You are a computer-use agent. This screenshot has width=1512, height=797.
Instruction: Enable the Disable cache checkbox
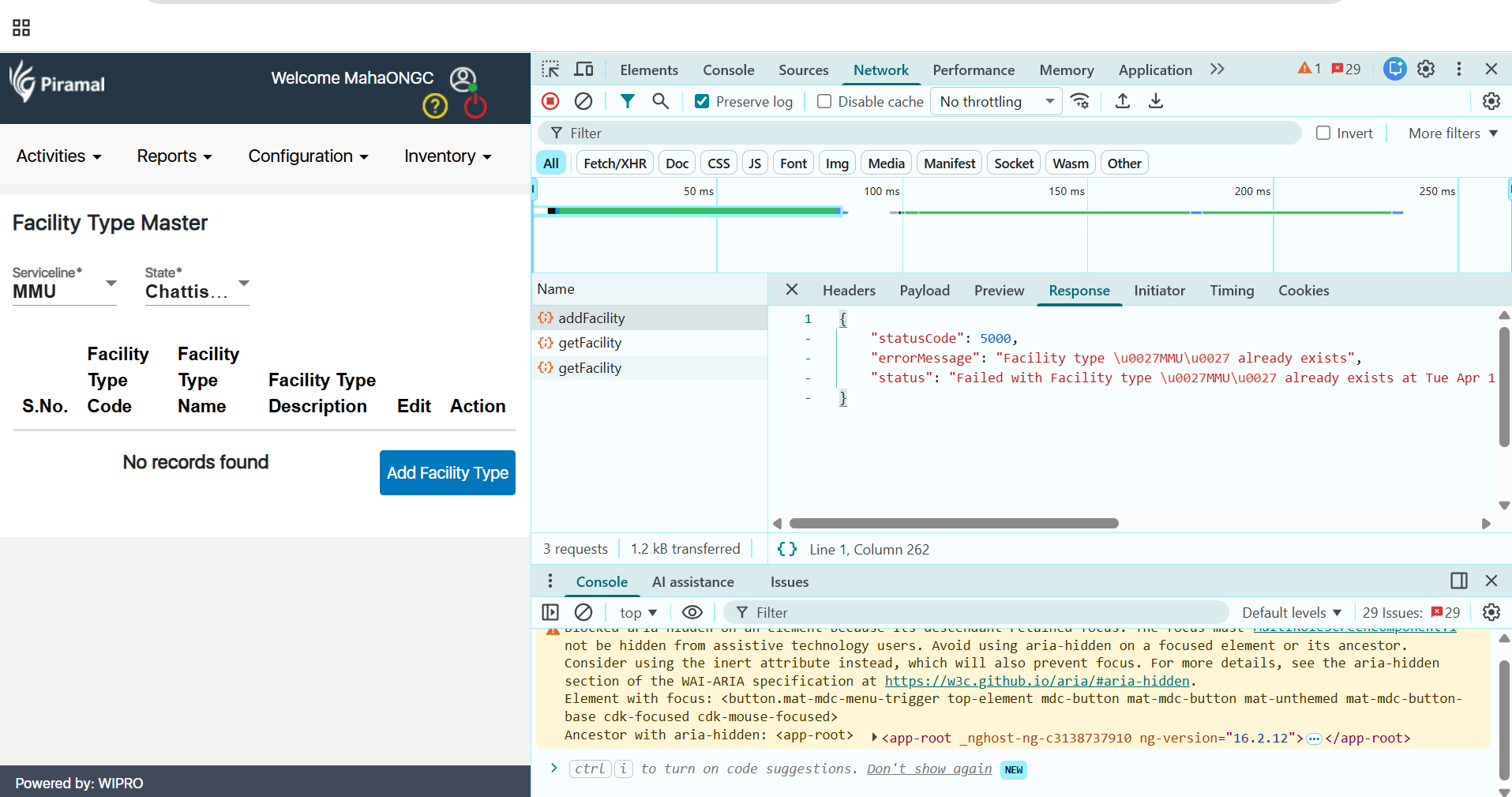pyautogui.click(x=824, y=101)
